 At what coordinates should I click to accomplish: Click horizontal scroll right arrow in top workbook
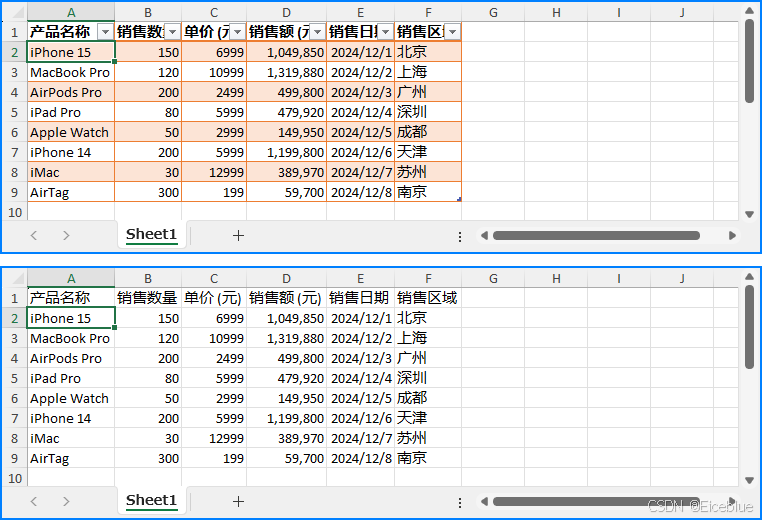click(x=732, y=236)
